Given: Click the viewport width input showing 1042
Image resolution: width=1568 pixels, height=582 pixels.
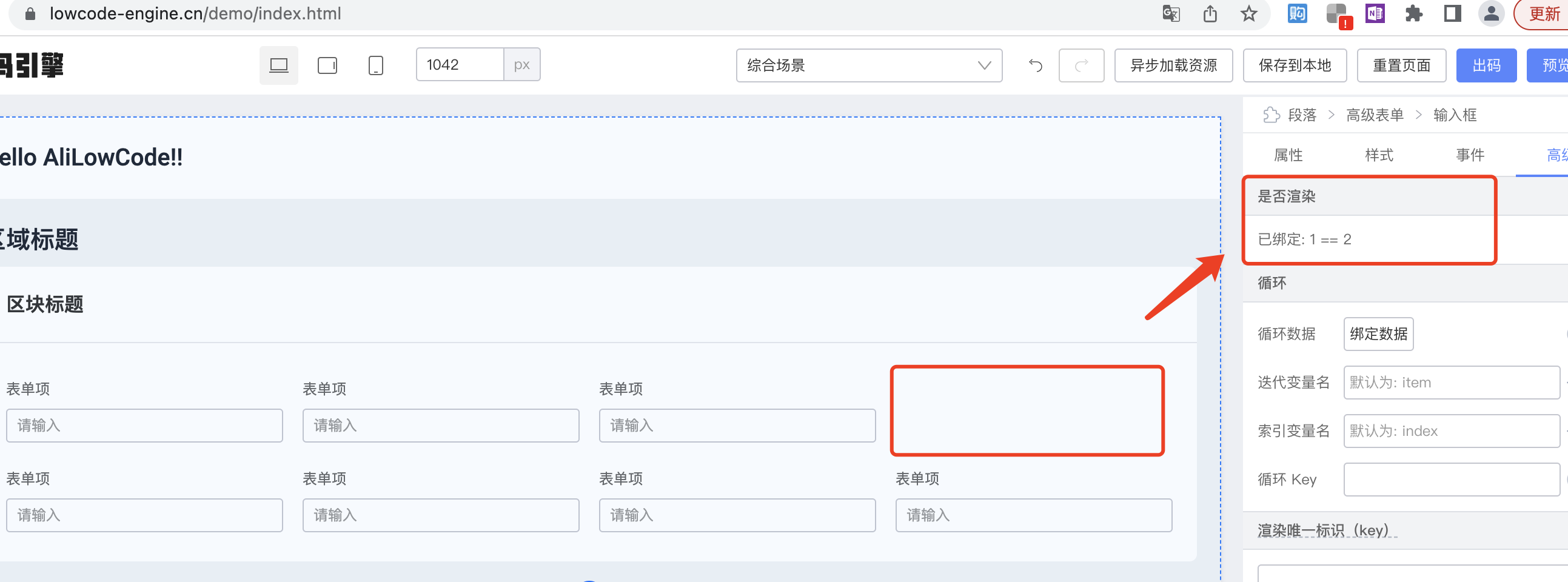Looking at the screenshot, I should pos(460,64).
